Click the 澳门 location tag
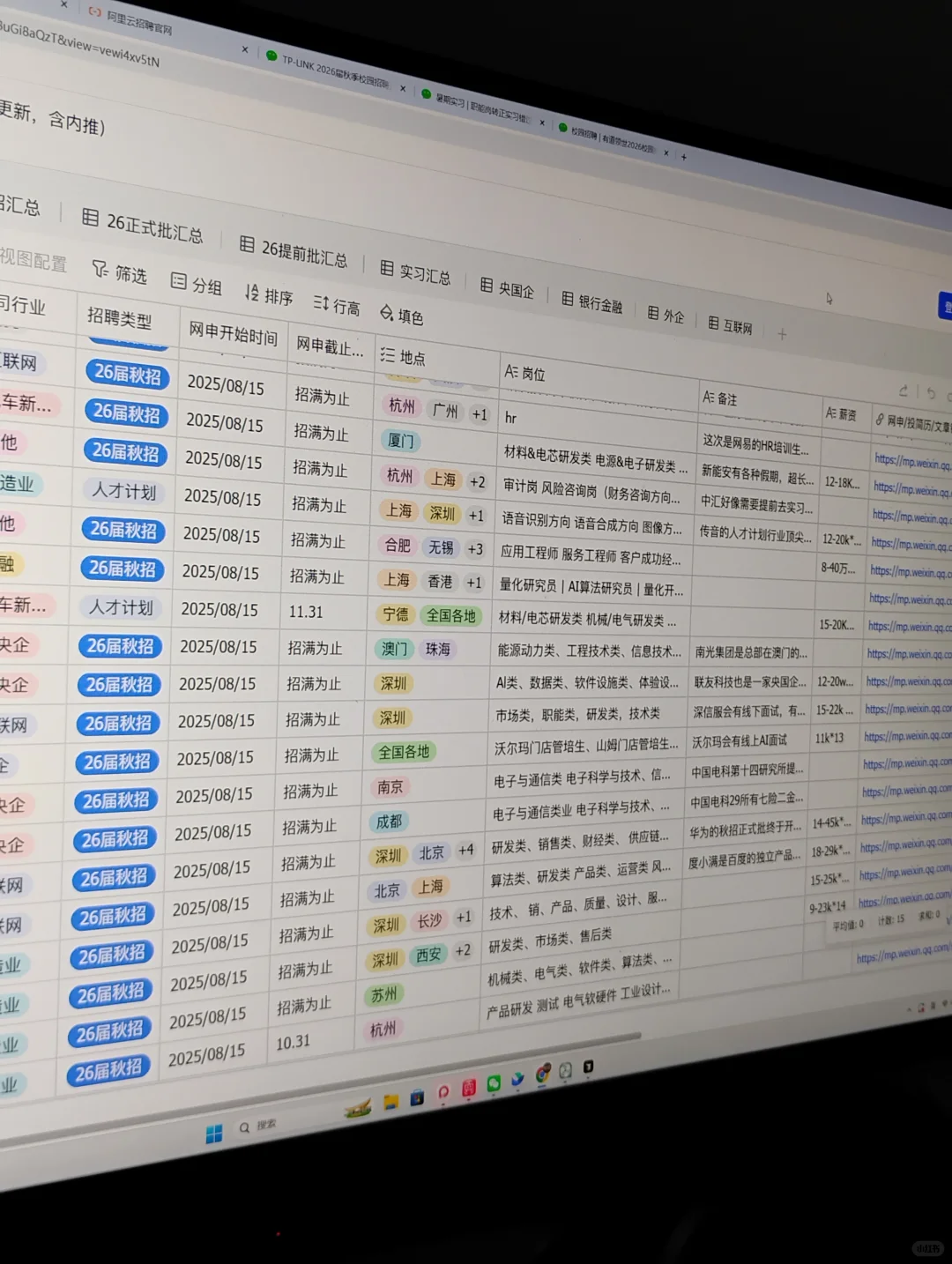The image size is (952, 1264). click(395, 649)
